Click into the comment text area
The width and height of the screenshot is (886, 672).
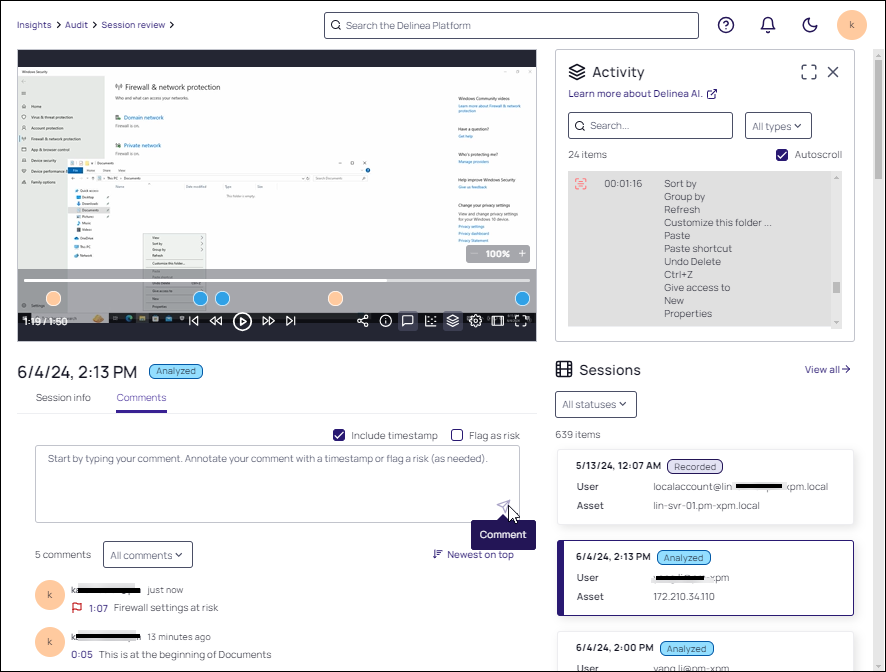[x=277, y=484]
